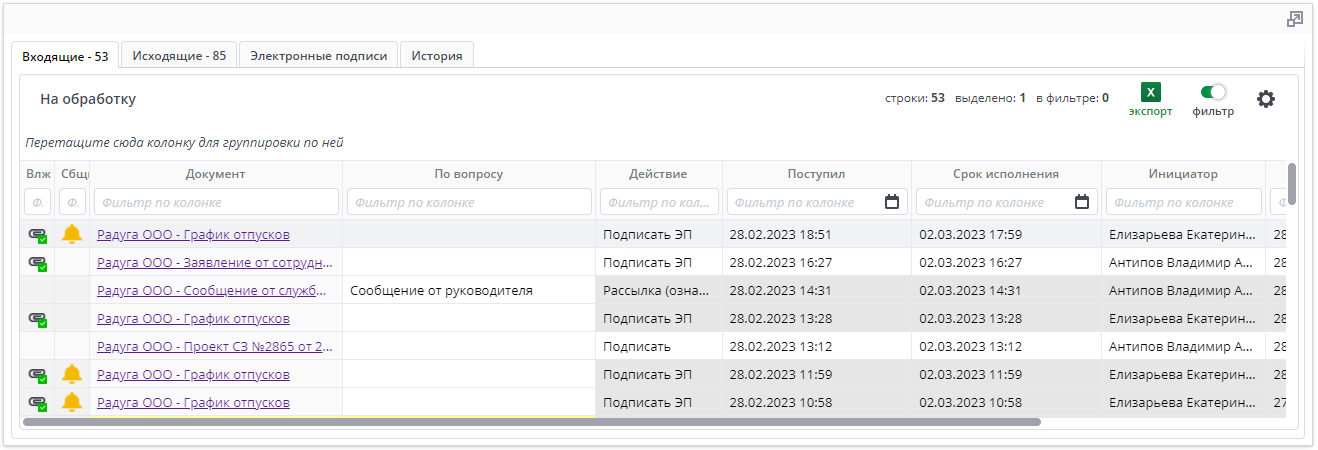Open График отпусков link received 13:28
1318x450 pixels.
click(193, 319)
